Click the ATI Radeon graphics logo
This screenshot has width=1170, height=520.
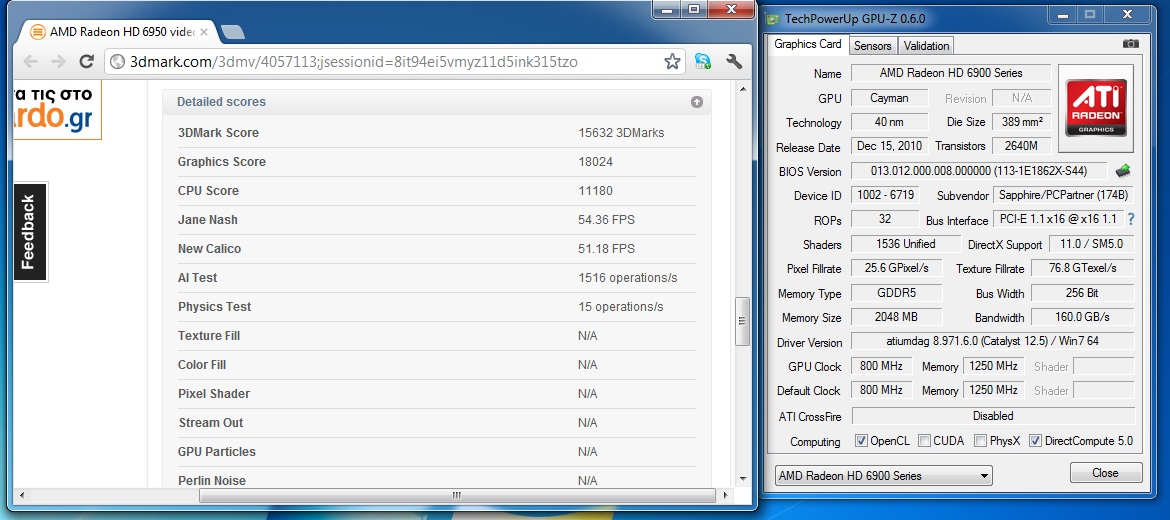pyautogui.click(x=1096, y=107)
